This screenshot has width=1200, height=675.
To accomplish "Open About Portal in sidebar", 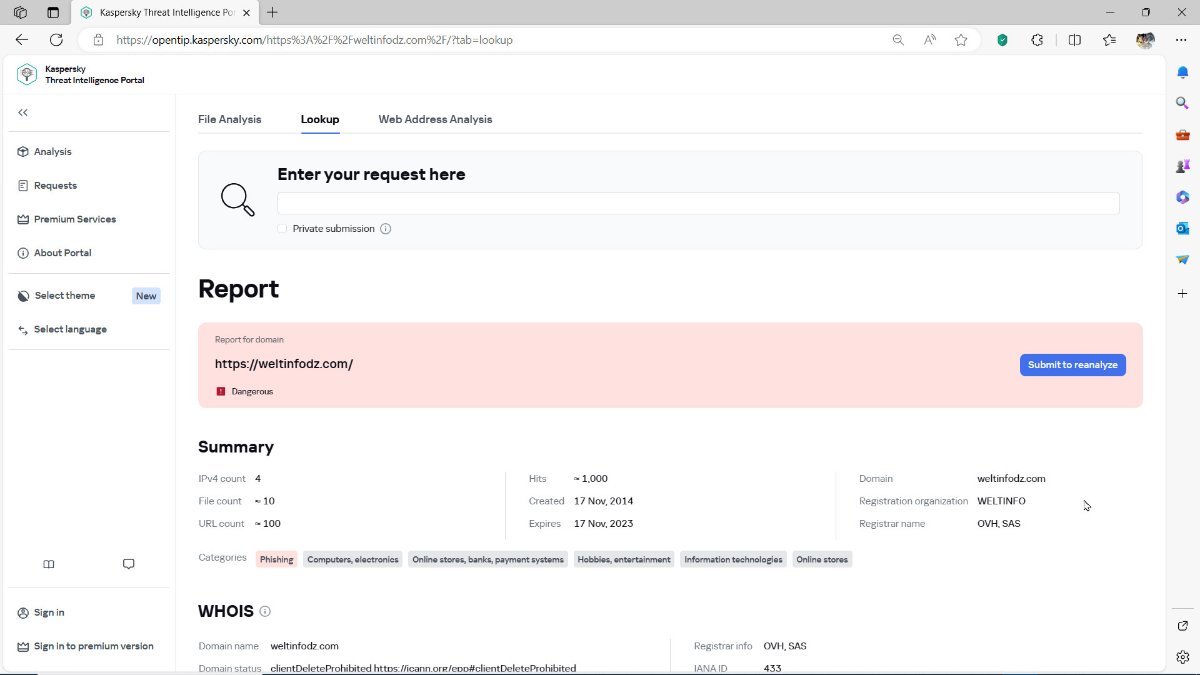I will (x=55, y=253).
